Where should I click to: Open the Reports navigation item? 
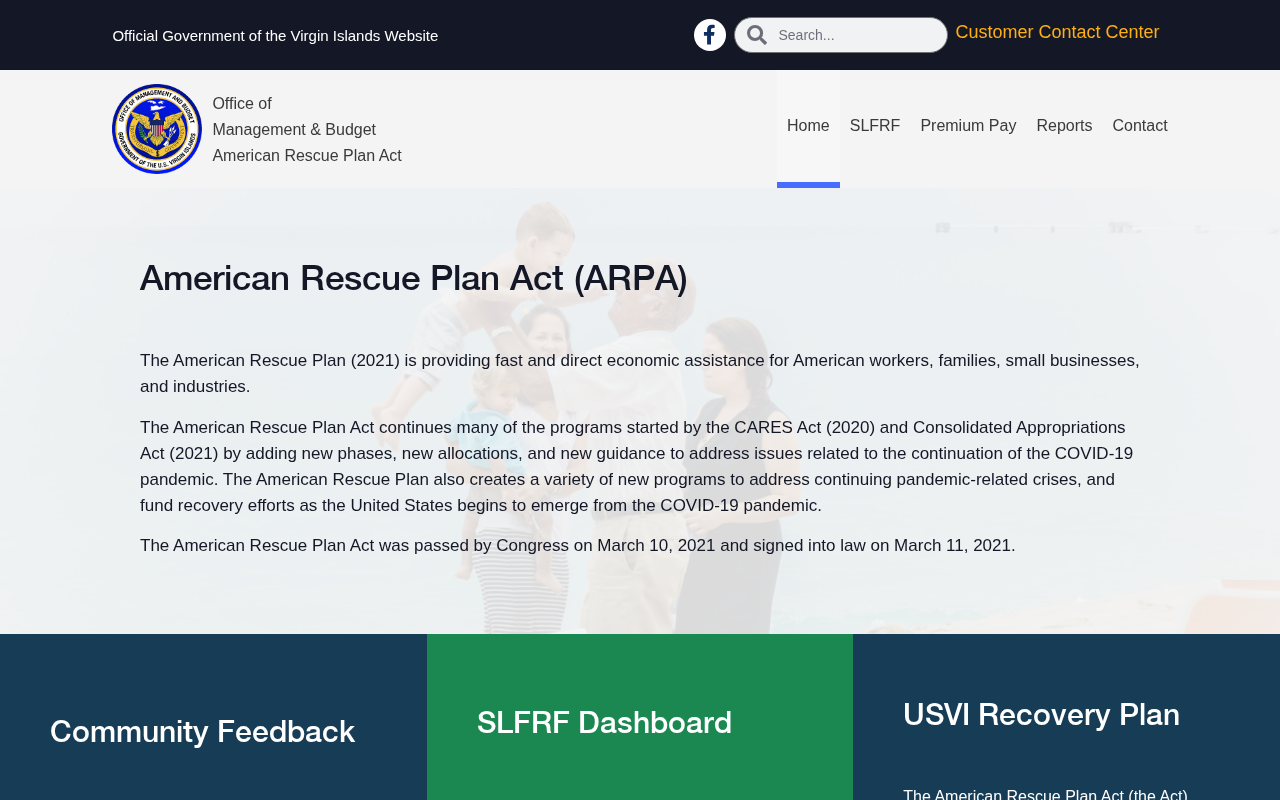[x=1064, y=126]
